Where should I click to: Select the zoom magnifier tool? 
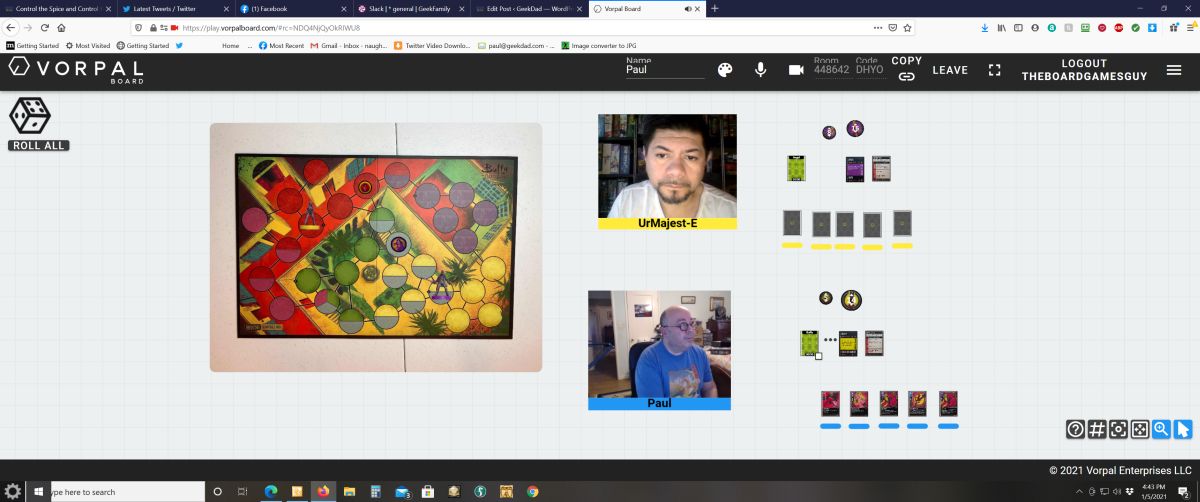point(1161,429)
